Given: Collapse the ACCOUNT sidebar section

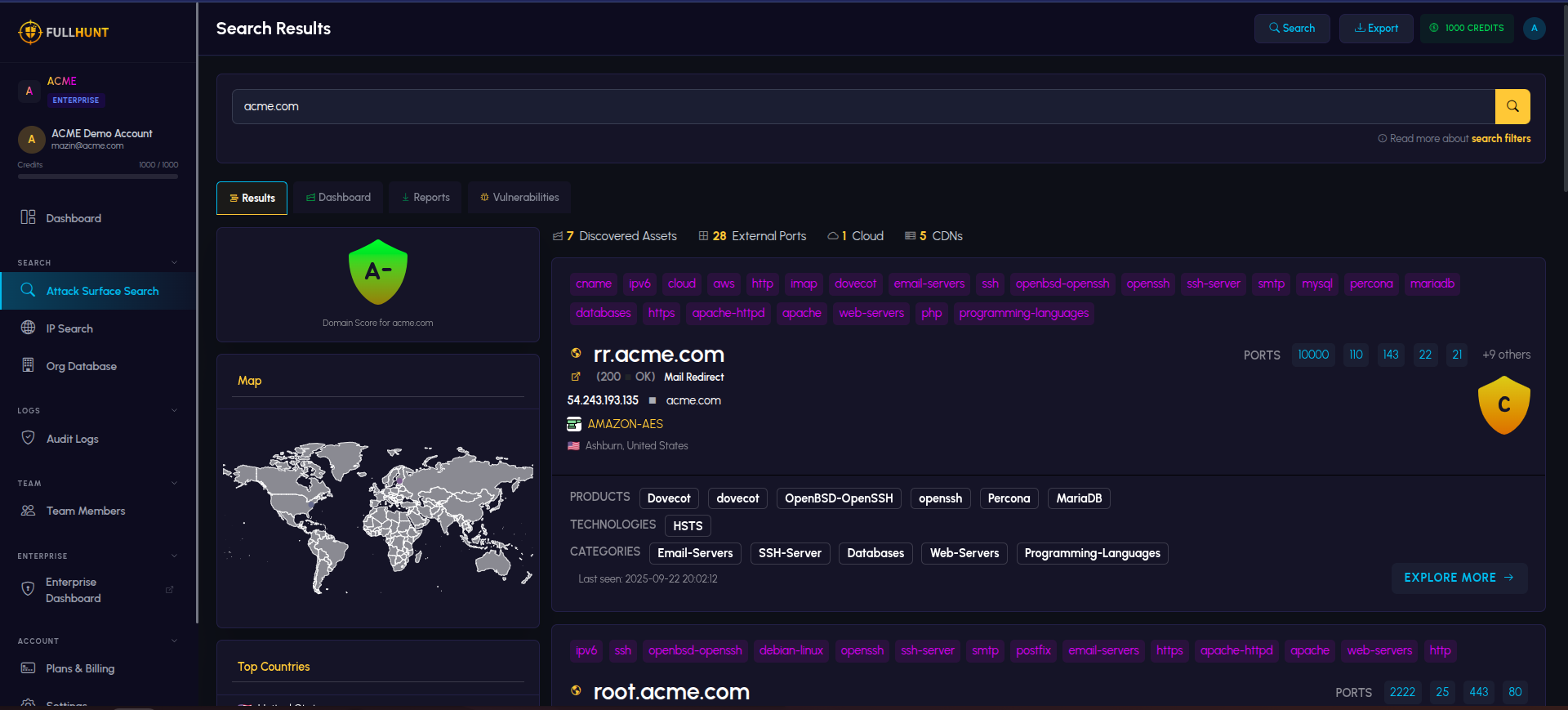Looking at the screenshot, I should (x=174, y=641).
